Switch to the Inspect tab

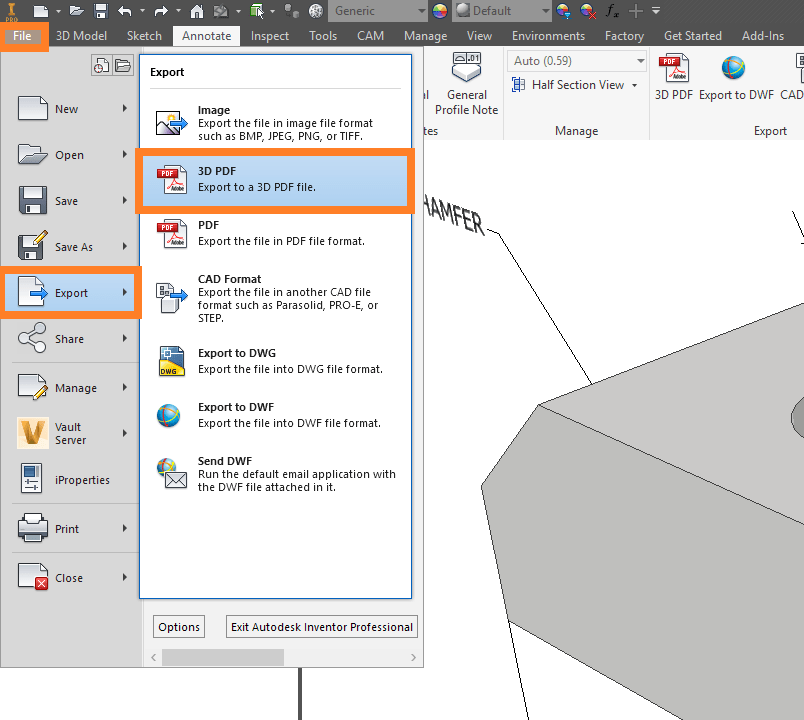[x=270, y=36]
